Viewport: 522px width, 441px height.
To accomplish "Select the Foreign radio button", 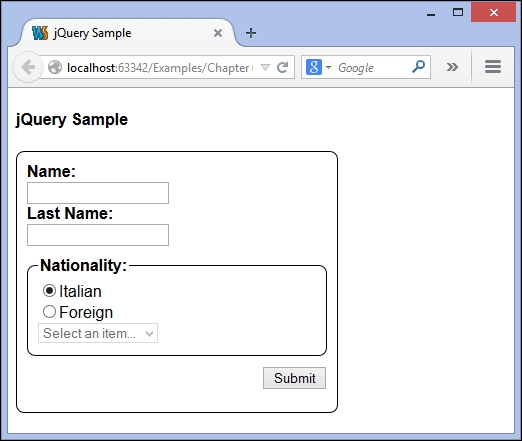I will [49, 312].
